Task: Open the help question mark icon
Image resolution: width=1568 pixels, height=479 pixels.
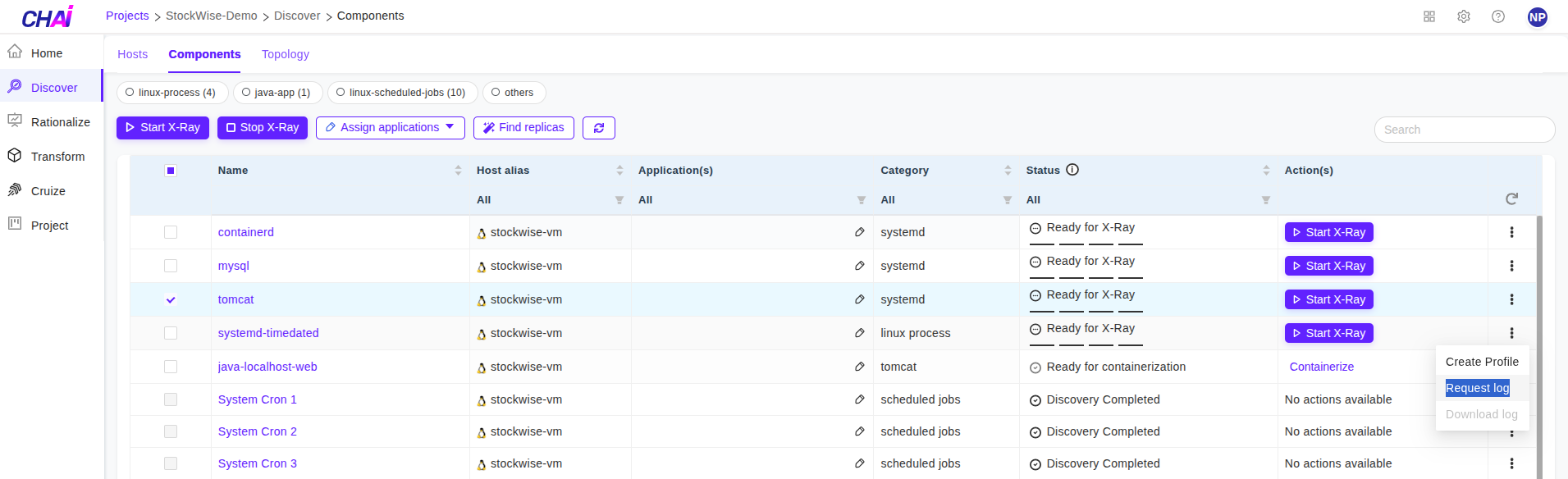Action: (1498, 16)
